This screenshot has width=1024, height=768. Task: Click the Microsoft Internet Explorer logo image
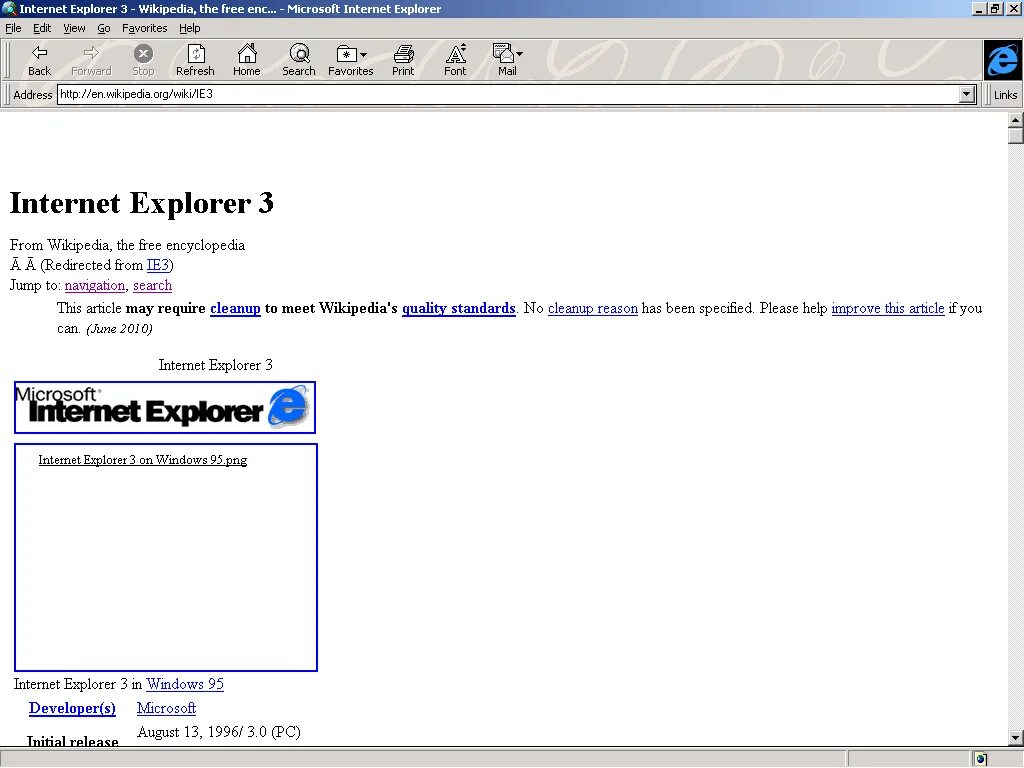[x=165, y=408]
